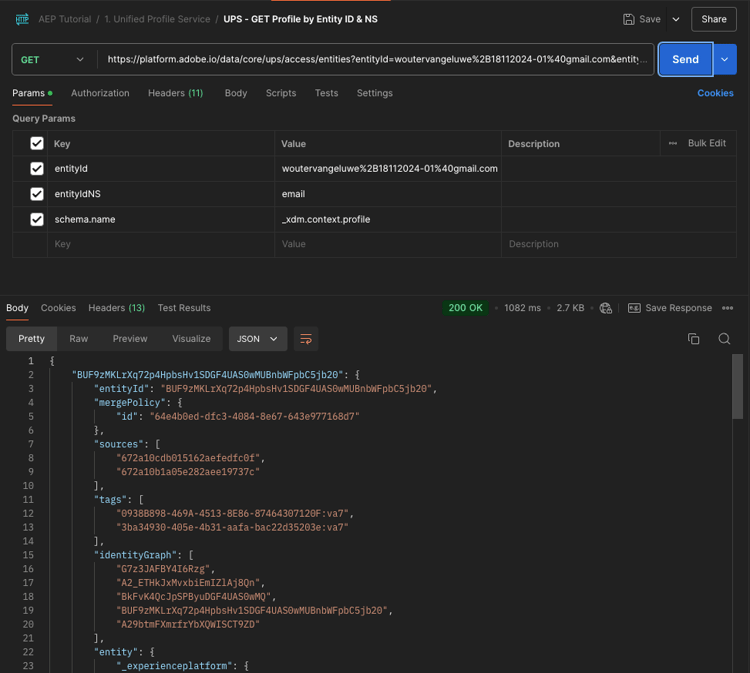Open the request Headers (11) tab

(x=176, y=93)
